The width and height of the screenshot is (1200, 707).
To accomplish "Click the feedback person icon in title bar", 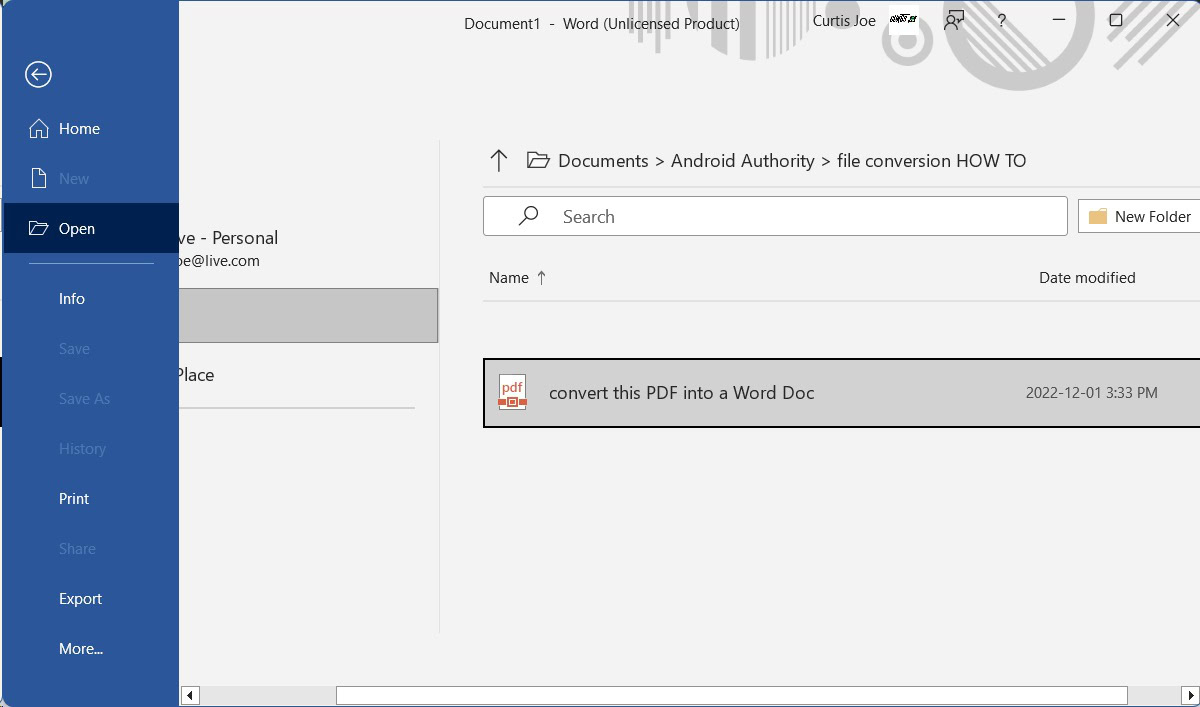I will [954, 21].
